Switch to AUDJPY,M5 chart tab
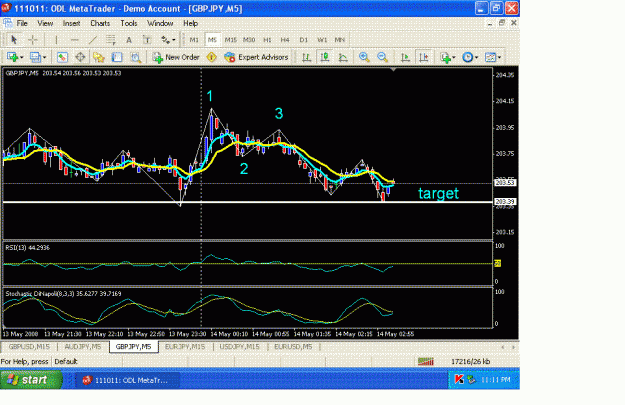 point(83,347)
